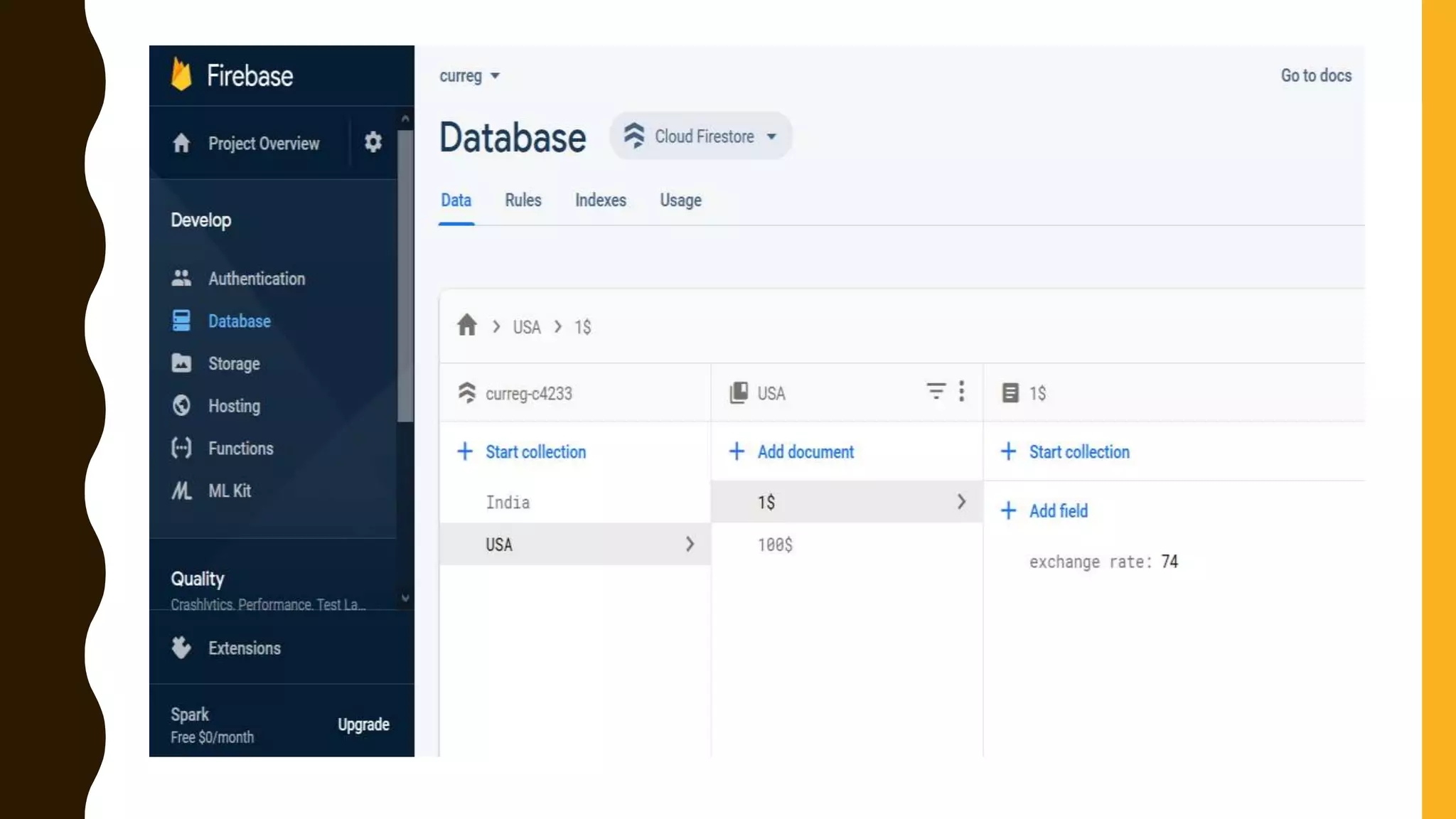Open ML Kit in the sidebar

point(229,491)
